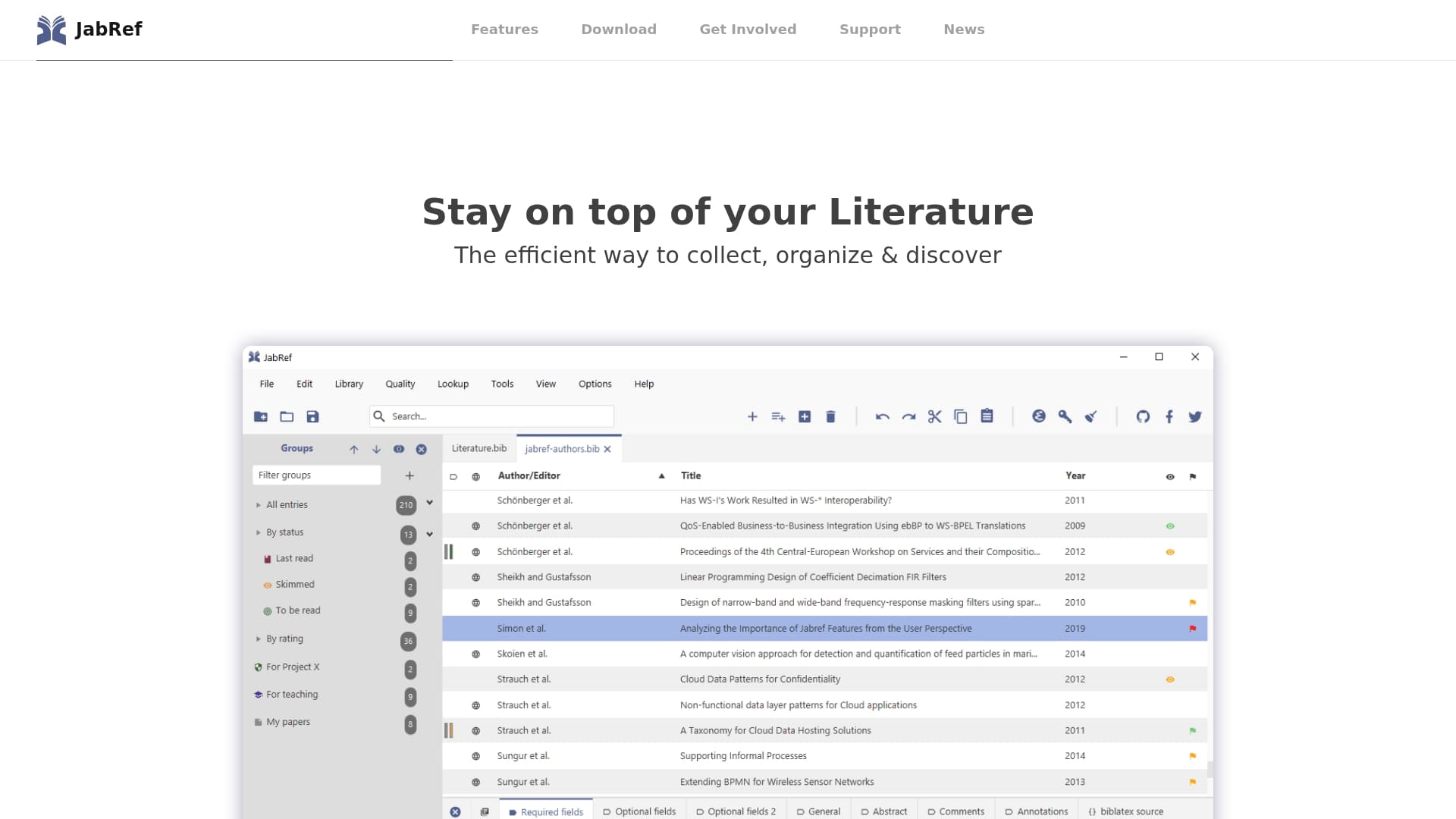Click the New entry plus icon
The image size is (1456, 819).
752,416
